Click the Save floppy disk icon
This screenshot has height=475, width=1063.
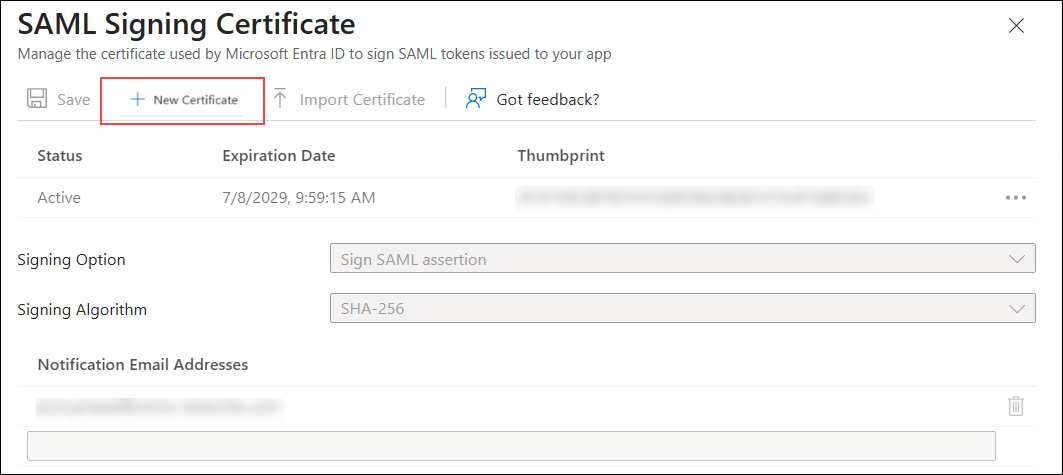click(x=36, y=99)
